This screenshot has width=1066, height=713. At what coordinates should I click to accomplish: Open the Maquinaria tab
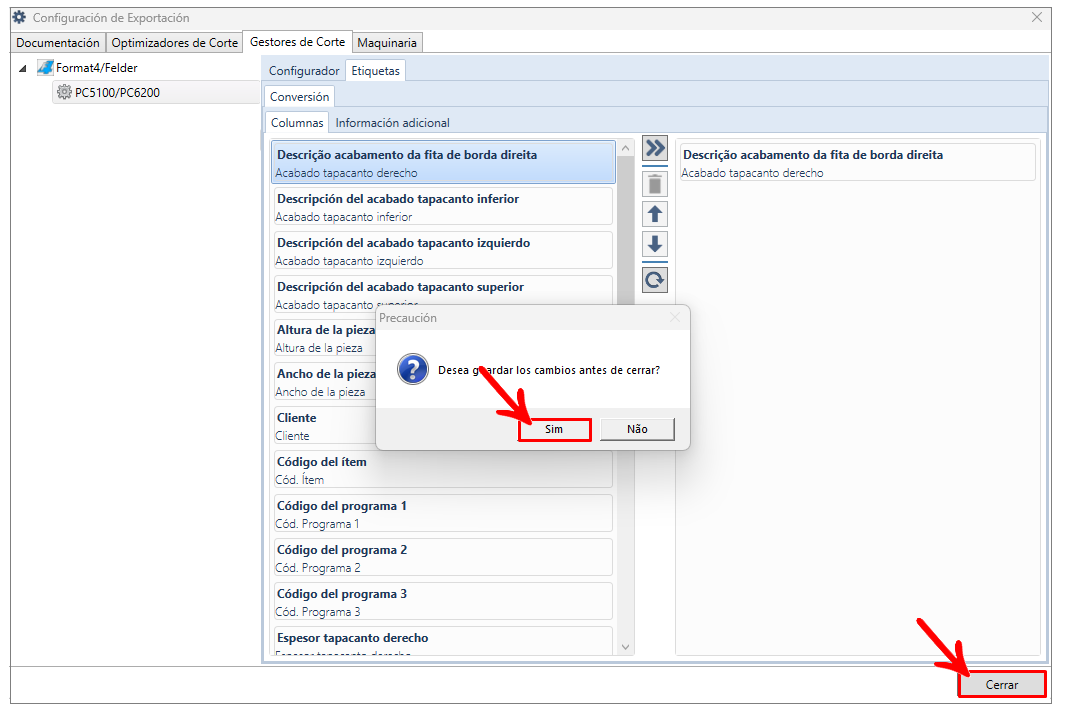[387, 42]
